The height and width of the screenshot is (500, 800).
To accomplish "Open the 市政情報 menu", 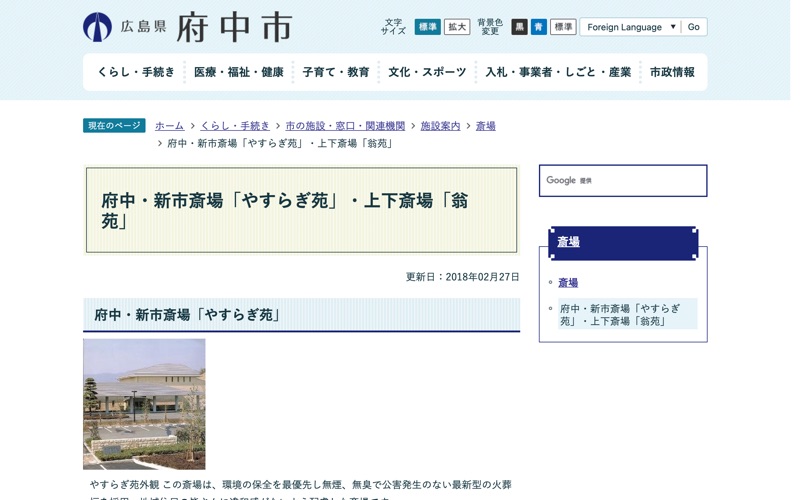I will (x=672, y=72).
